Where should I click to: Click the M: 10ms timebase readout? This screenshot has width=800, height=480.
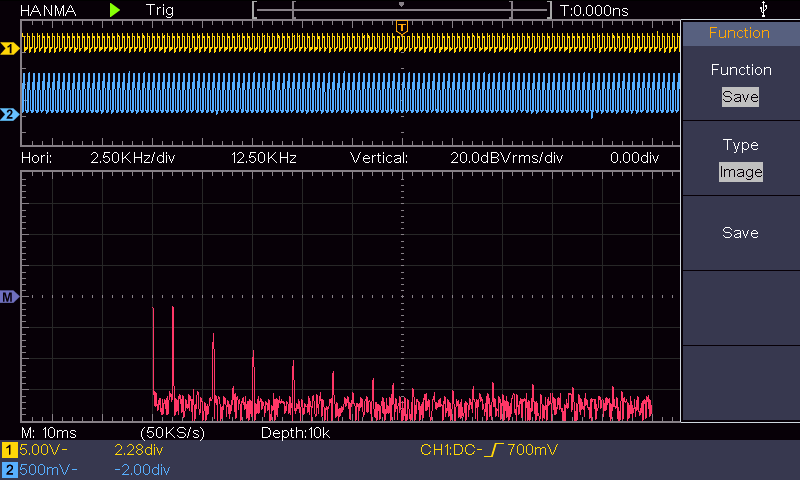click(49, 433)
